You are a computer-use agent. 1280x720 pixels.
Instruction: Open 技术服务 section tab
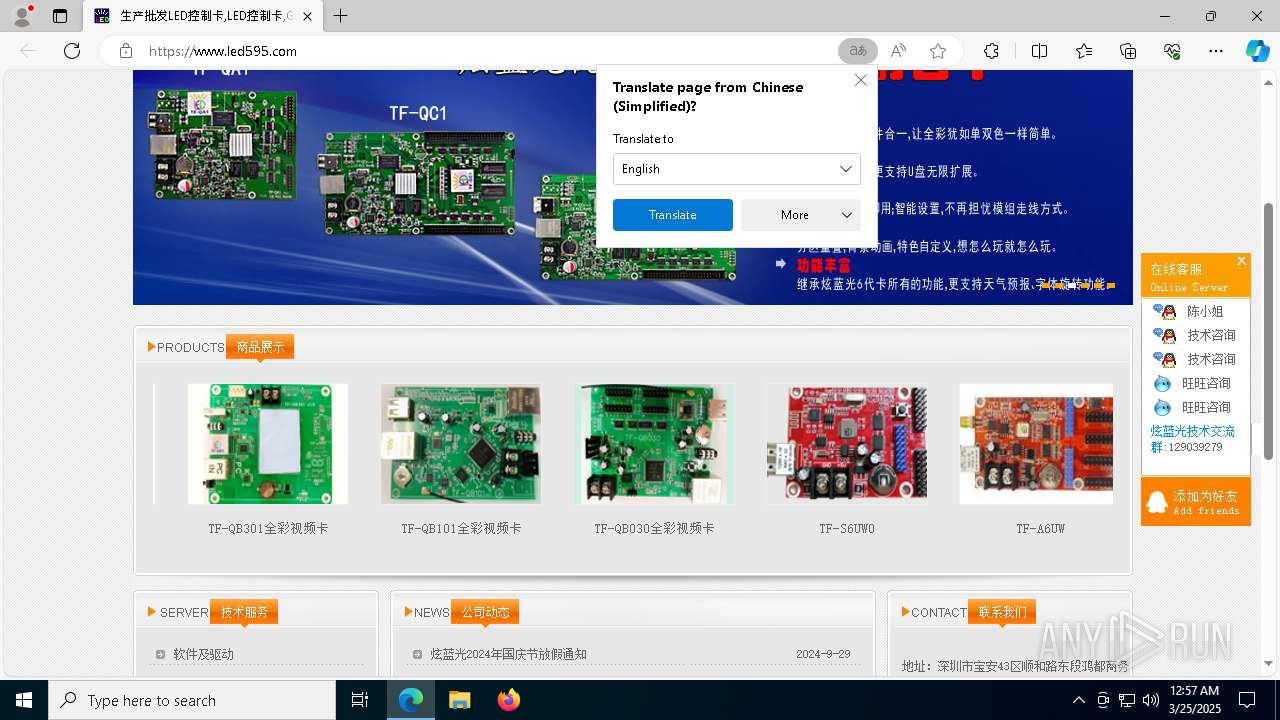point(244,612)
